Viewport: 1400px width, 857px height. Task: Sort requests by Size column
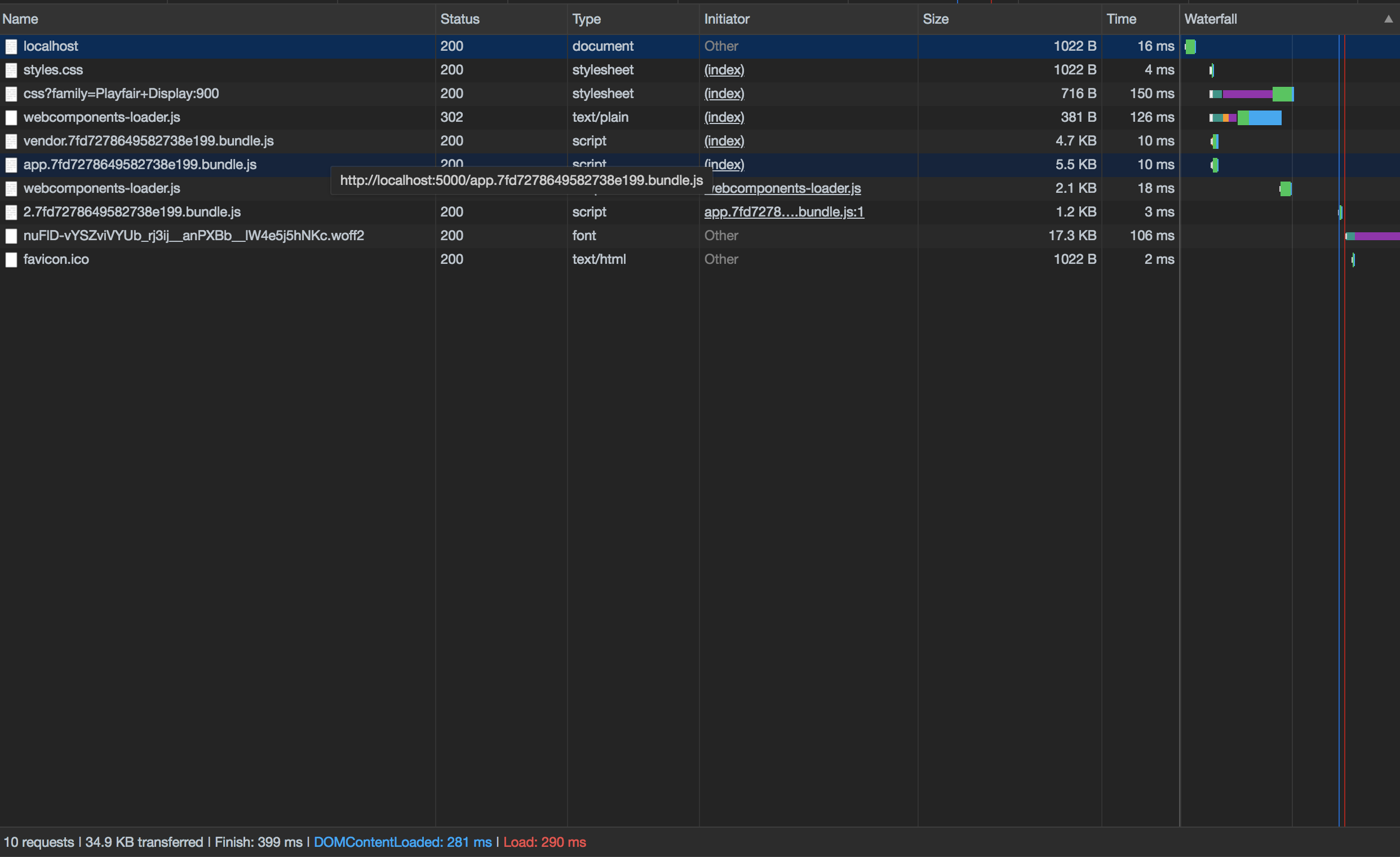[x=935, y=19]
